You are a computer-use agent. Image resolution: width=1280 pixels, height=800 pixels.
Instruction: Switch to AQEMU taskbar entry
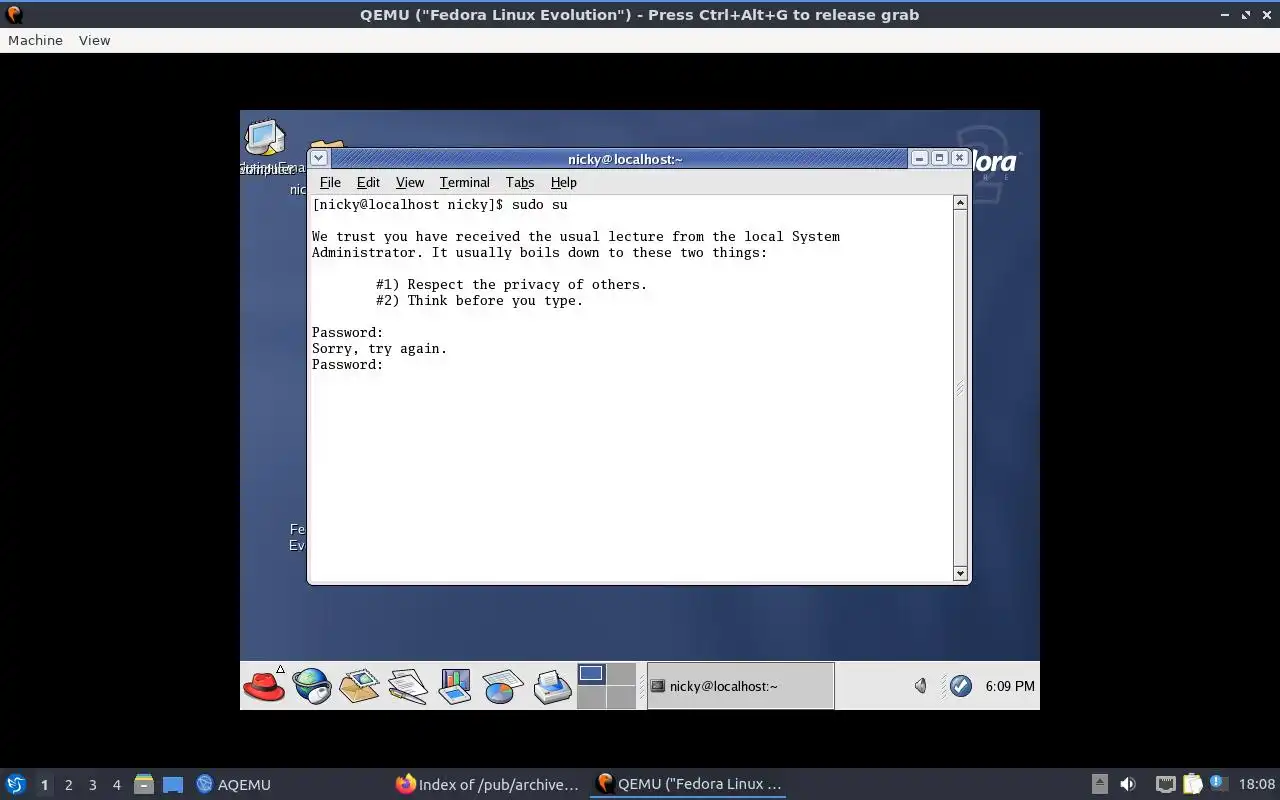[234, 784]
